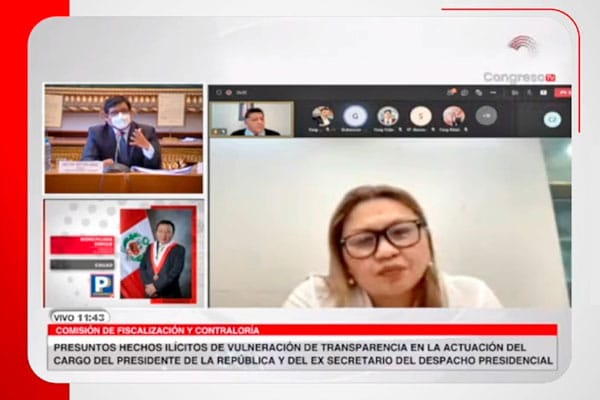
Task: Click the CZ participant avatar
Action: point(552,119)
